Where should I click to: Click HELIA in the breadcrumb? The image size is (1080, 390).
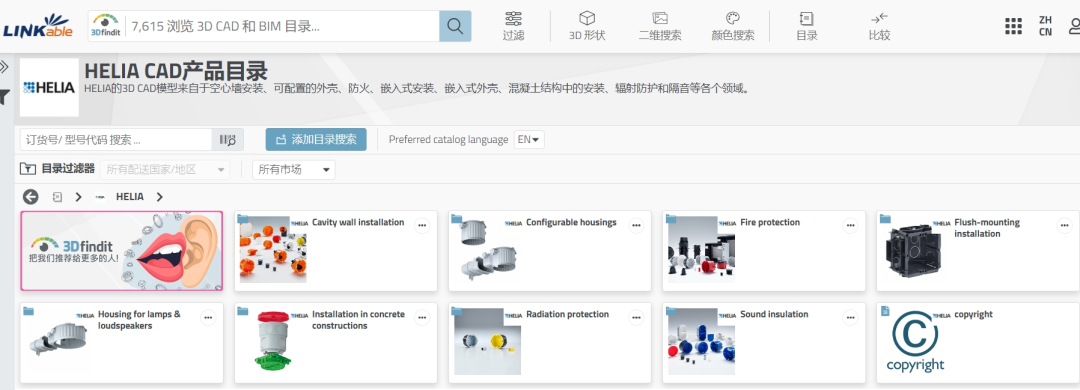pos(129,196)
